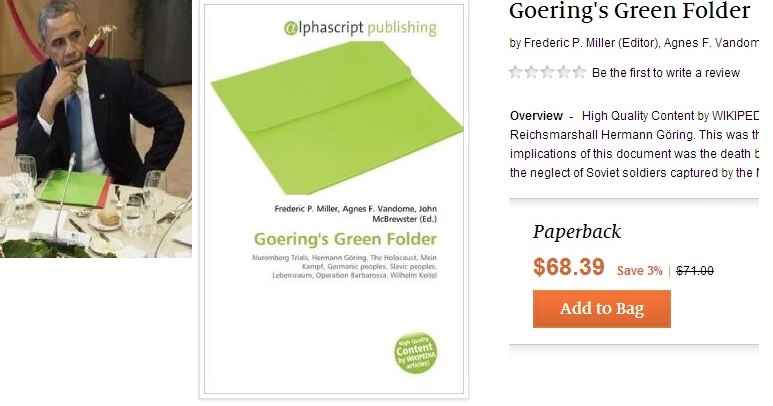This screenshot has width=773, height=406.
Task: Open 'Be the first to write a review'
Action: 666,73
